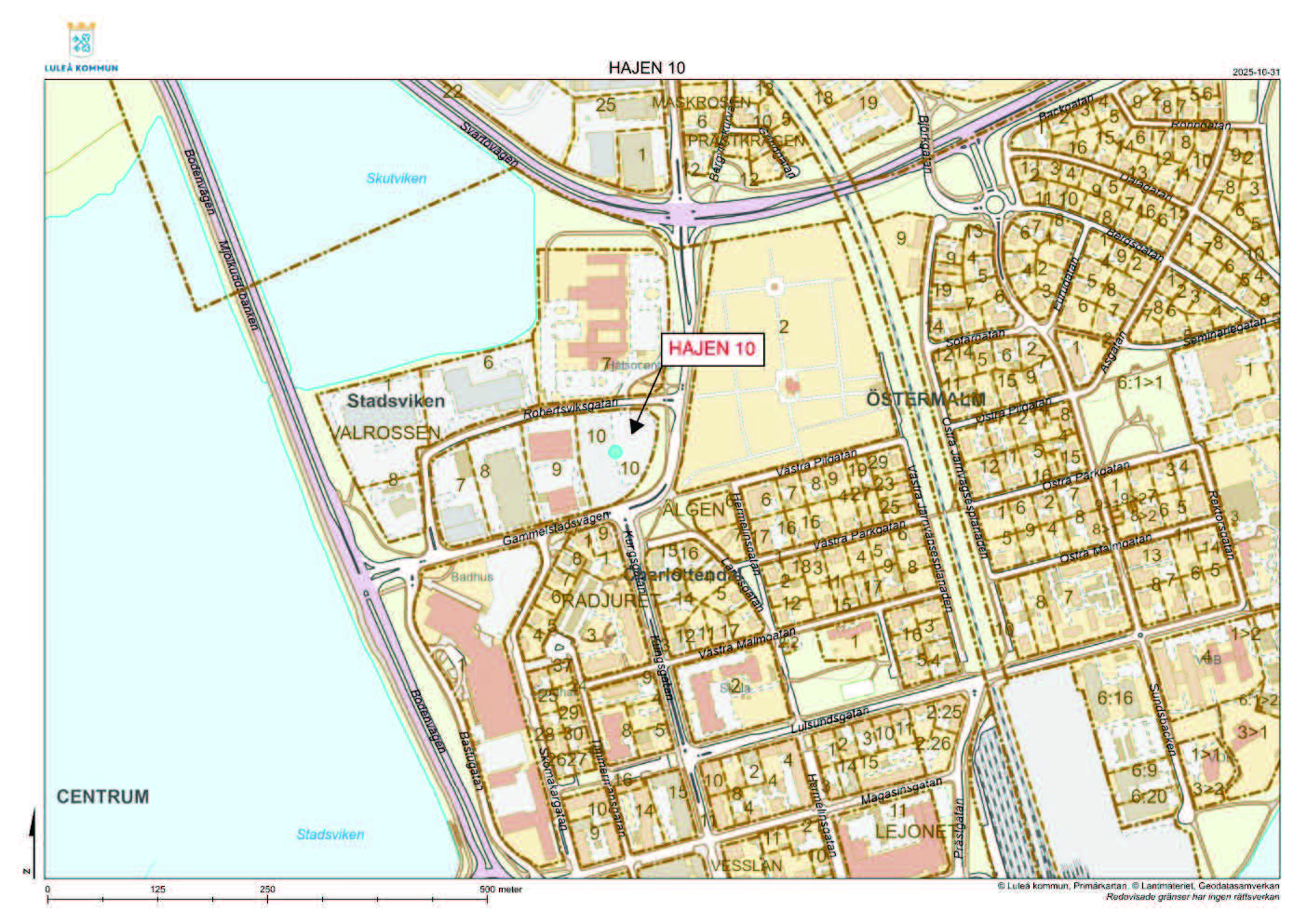1307x924 pixels.
Task: Click the ÖSTERMALM district label
Action: (912, 399)
